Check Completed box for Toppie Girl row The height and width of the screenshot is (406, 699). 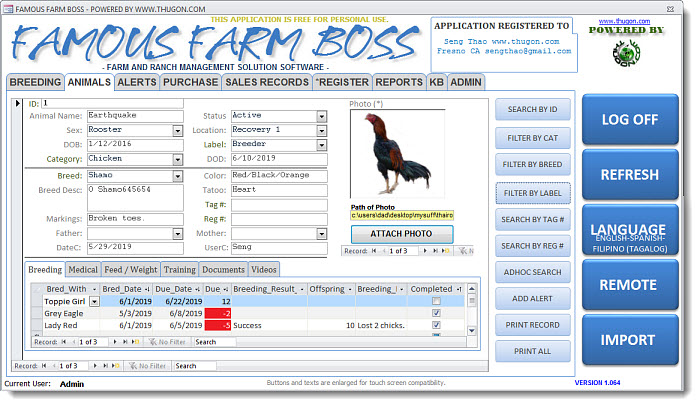(435, 301)
